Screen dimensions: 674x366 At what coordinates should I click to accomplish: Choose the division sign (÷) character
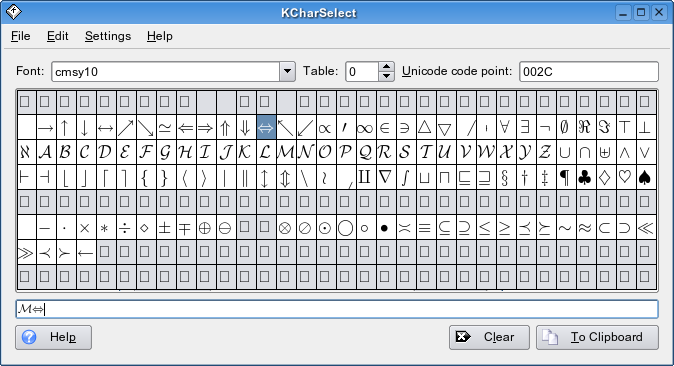(125, 228)
